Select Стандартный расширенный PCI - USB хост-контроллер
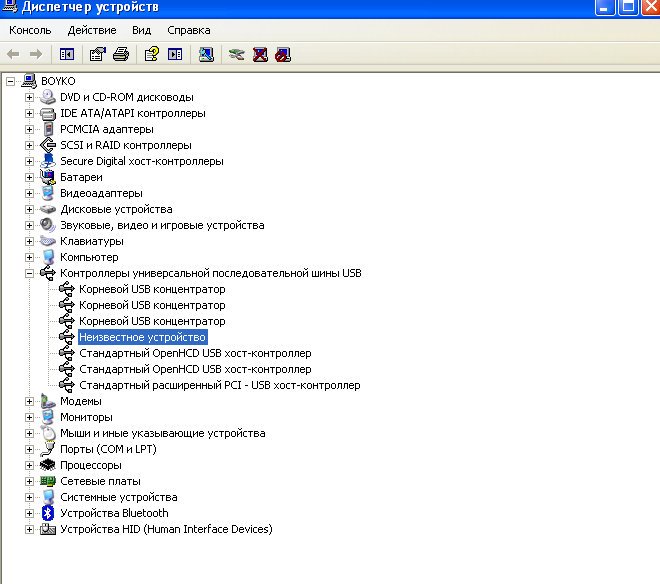660x584 pixels. point(220,385)
